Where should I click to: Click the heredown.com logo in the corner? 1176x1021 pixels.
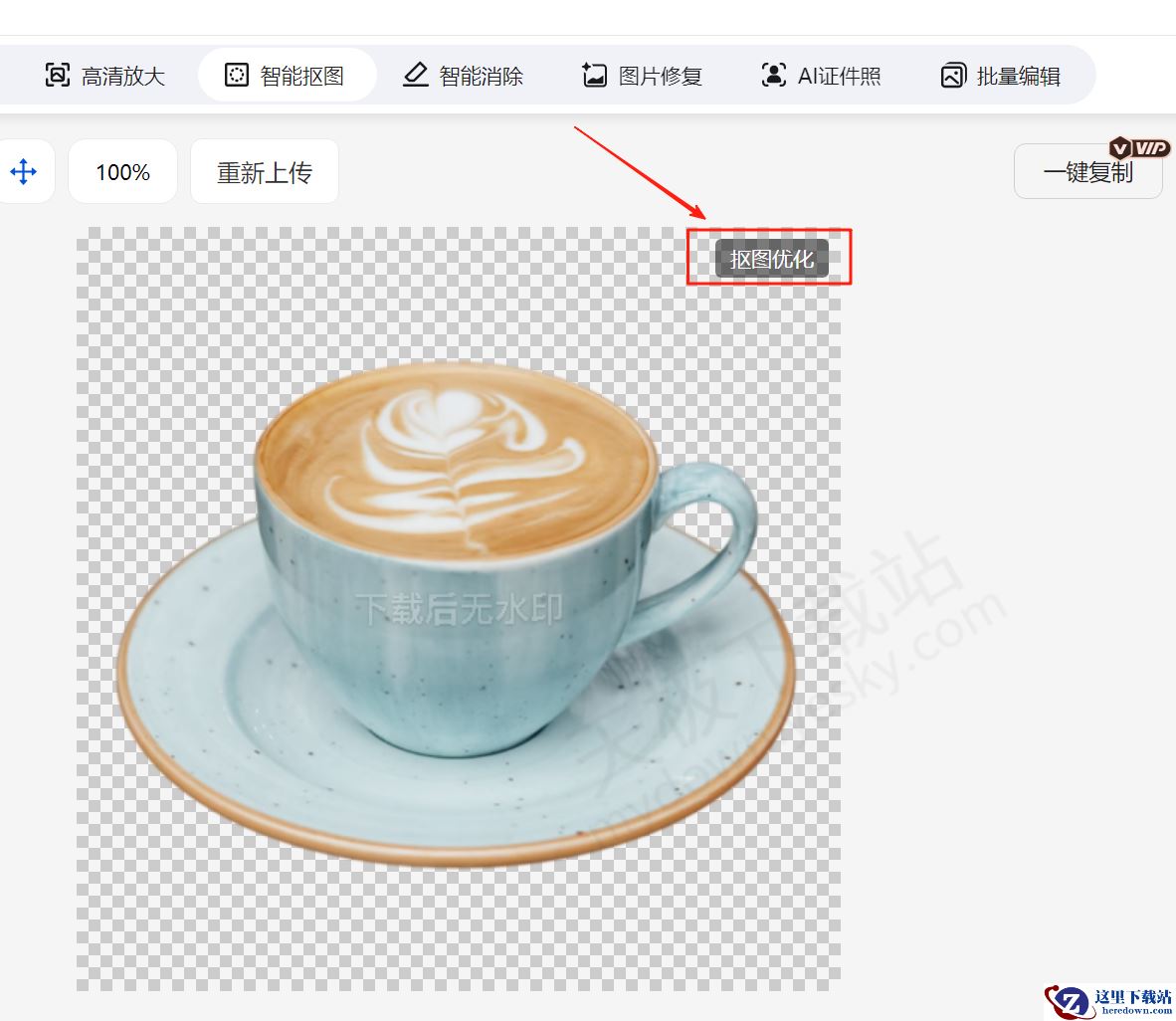click(1109, 1000)
